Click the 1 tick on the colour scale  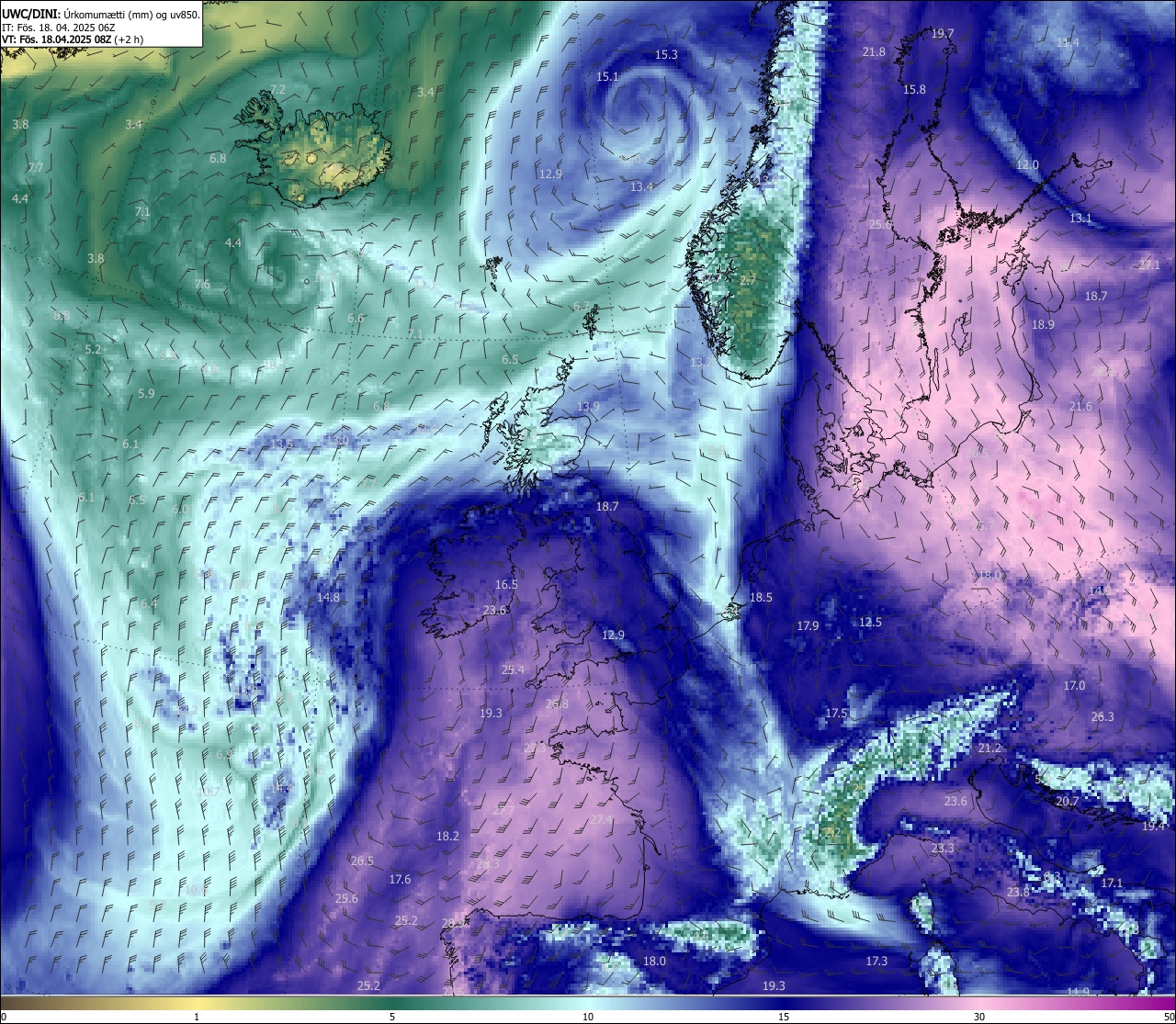pos(197,1017)
